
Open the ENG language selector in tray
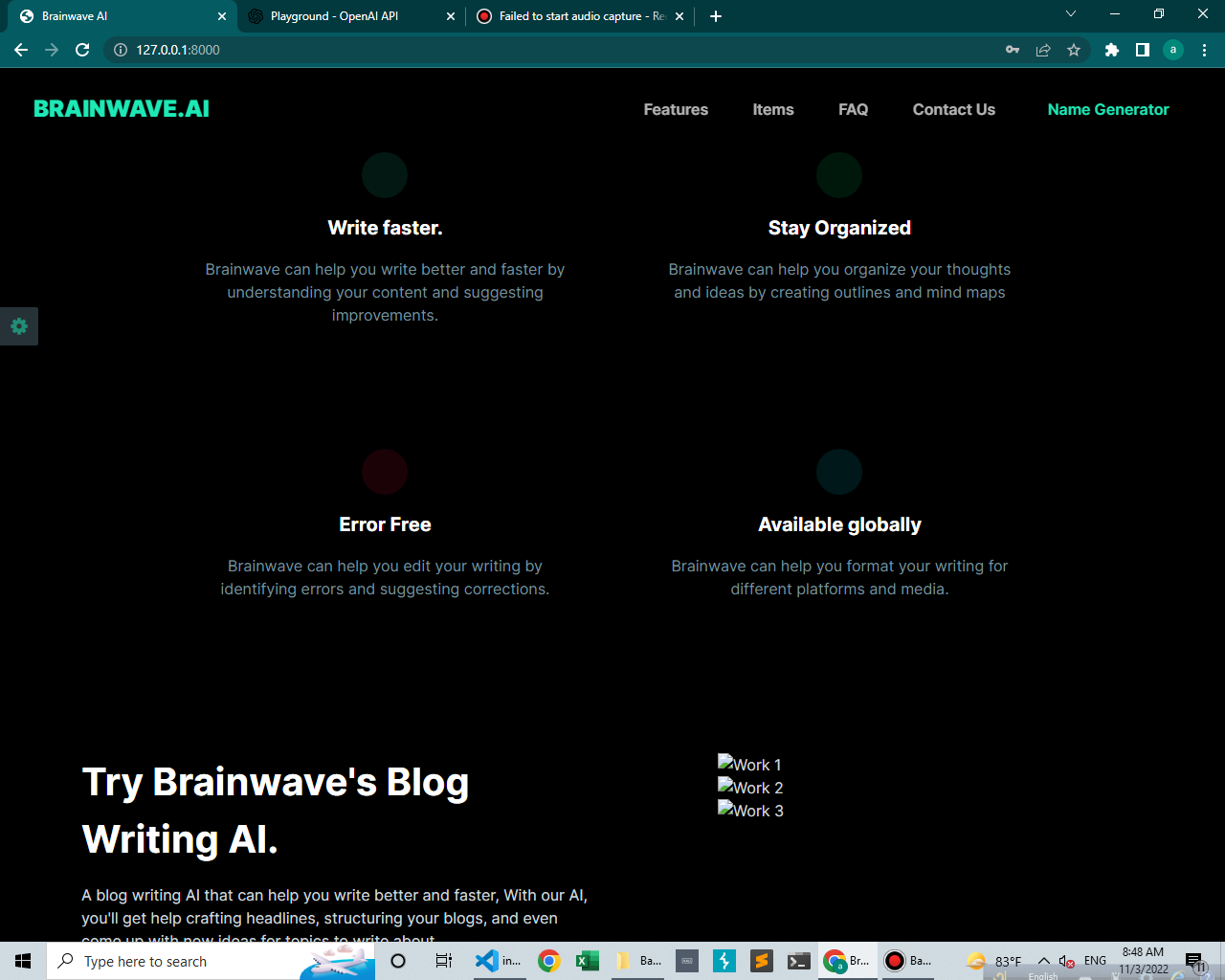tap(1095, 960)
